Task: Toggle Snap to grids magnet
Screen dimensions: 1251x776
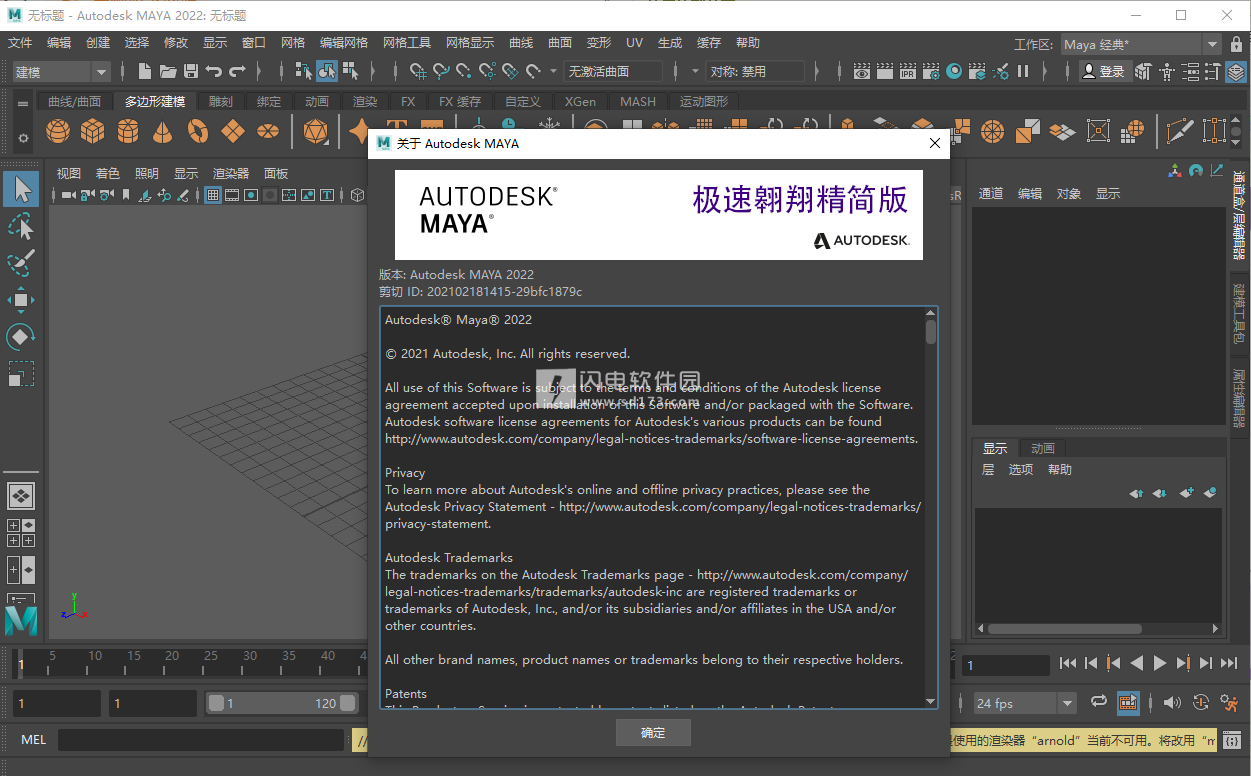Action: pos(418,71)
